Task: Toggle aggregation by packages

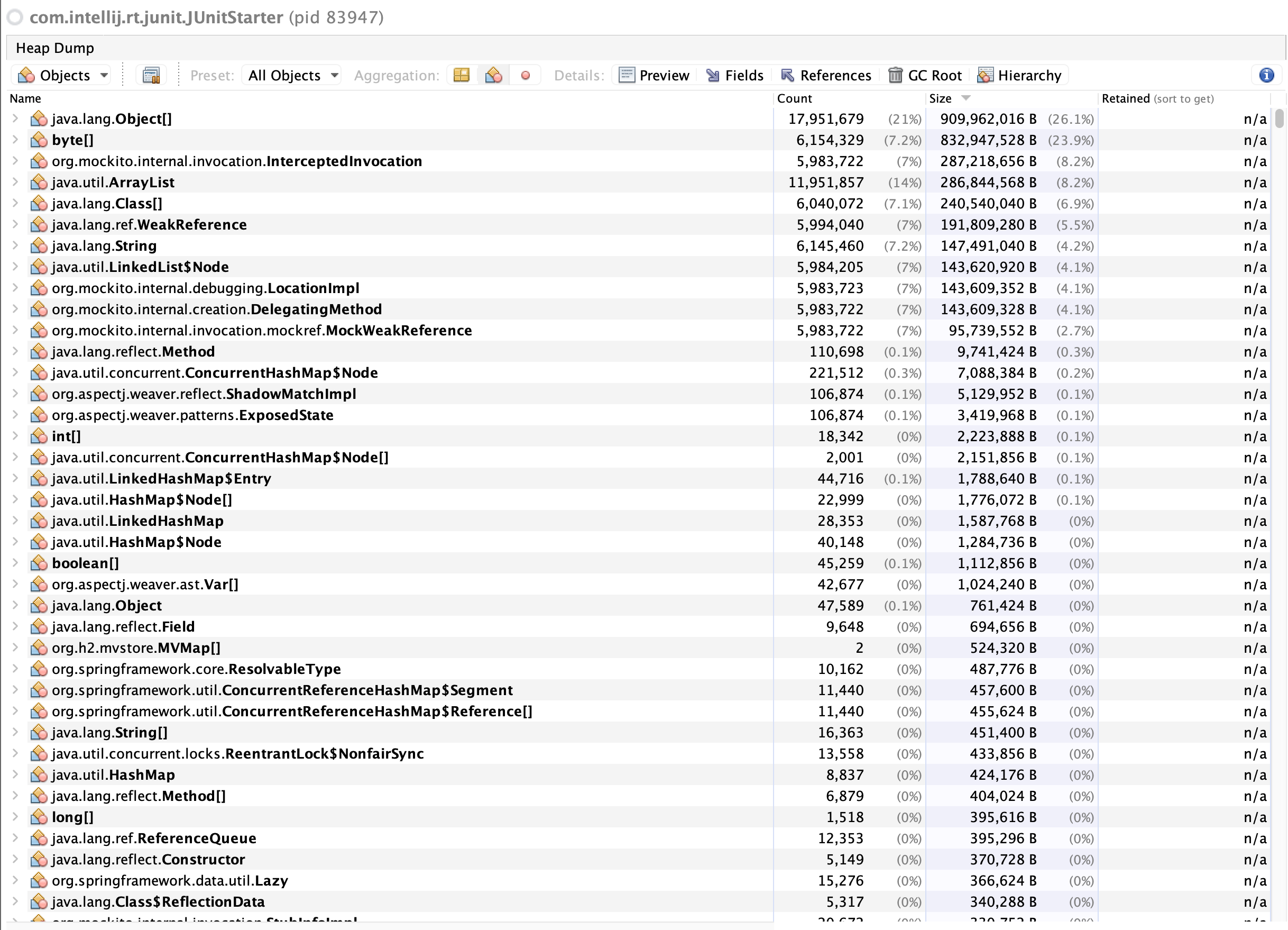Action: (x=462, y=75)
